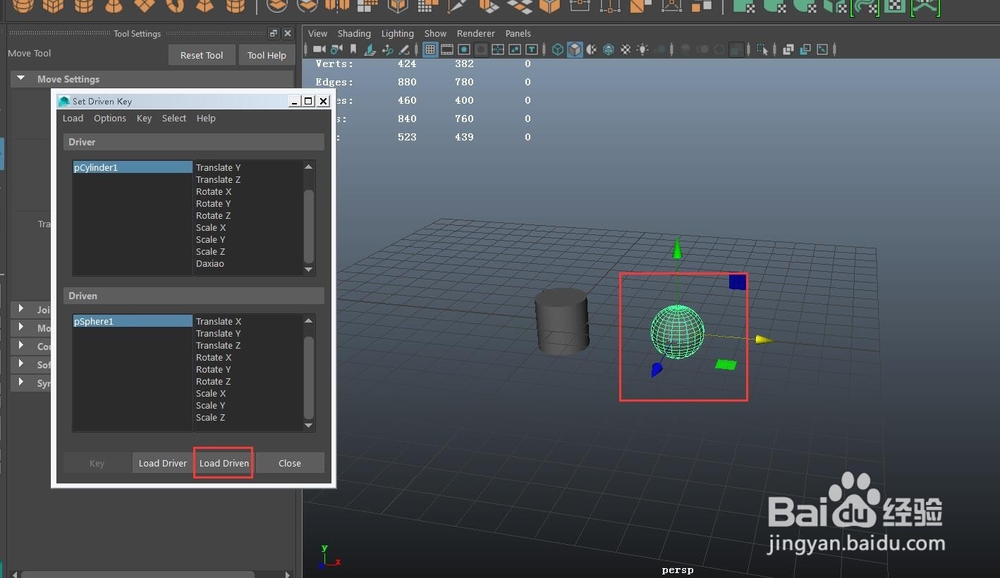This screenshot has height=578, width=1000.
Task: Click the yellow X-axis move arrow handle
Action: coord(763,339)
